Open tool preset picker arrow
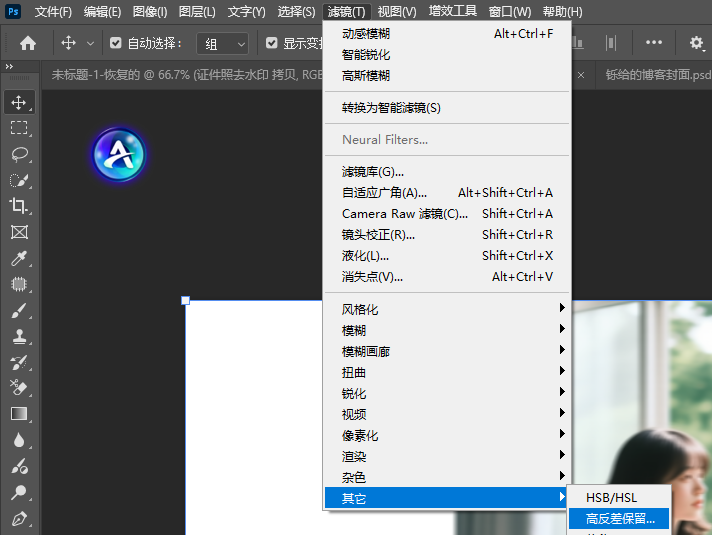 click(x=90, y=44)
